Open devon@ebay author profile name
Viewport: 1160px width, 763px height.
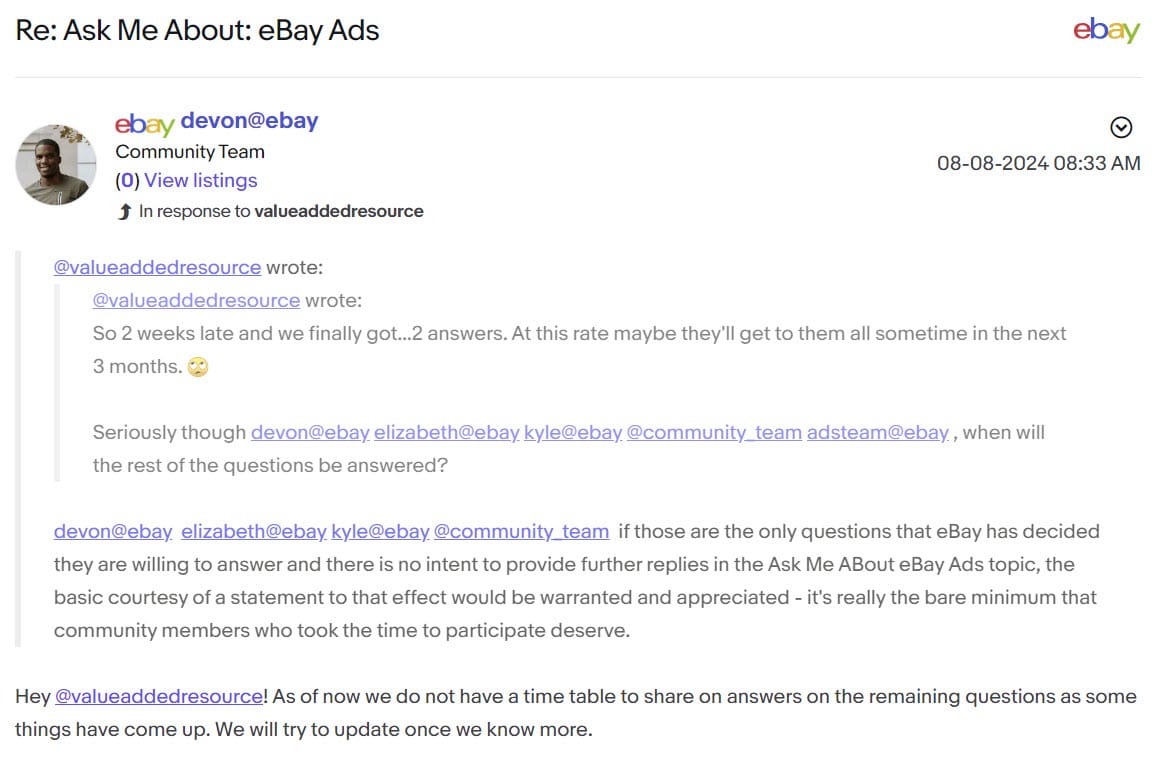tap(249, 121)
